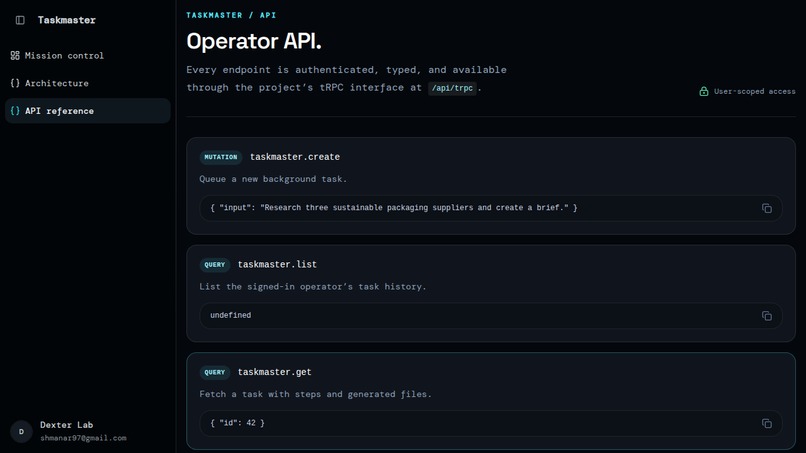Copy the taskmaster.get example input
The height and width of the screenshot is (453, 806).
point(766,423)
